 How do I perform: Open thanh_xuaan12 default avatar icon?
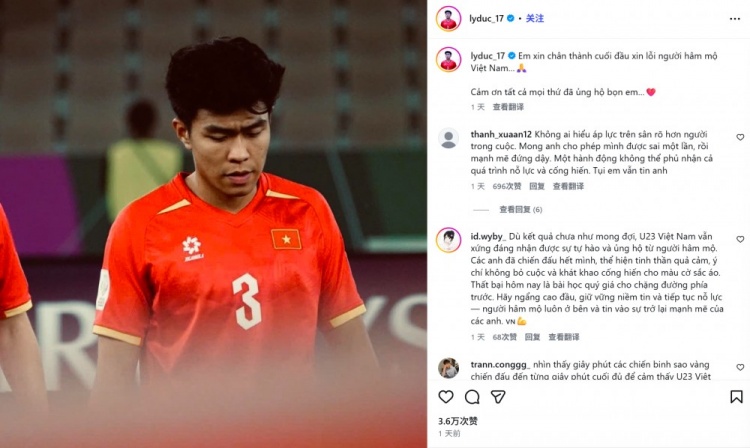coord(448,139)
